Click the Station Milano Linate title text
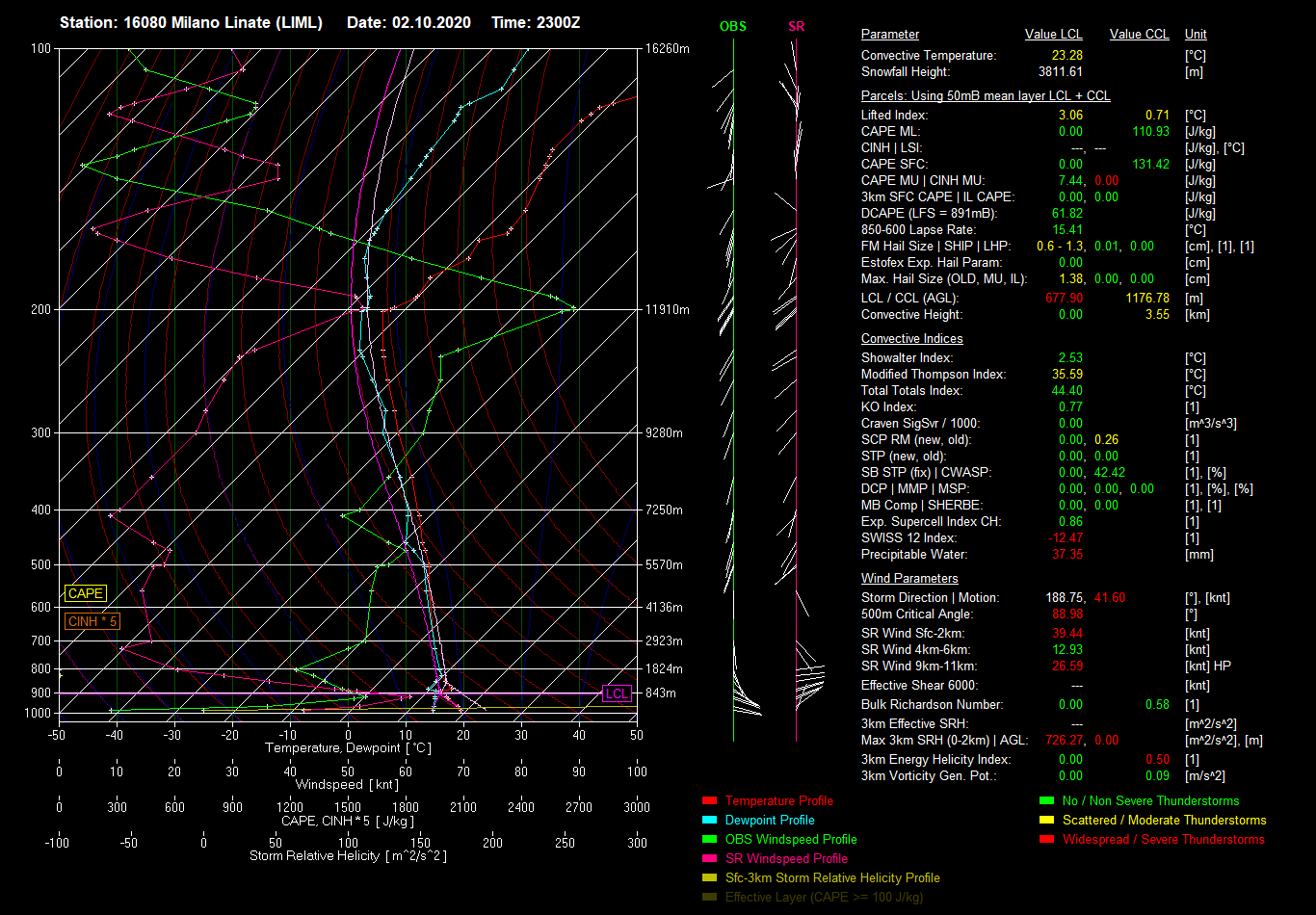1316x915 pixels. pos(191,22)
